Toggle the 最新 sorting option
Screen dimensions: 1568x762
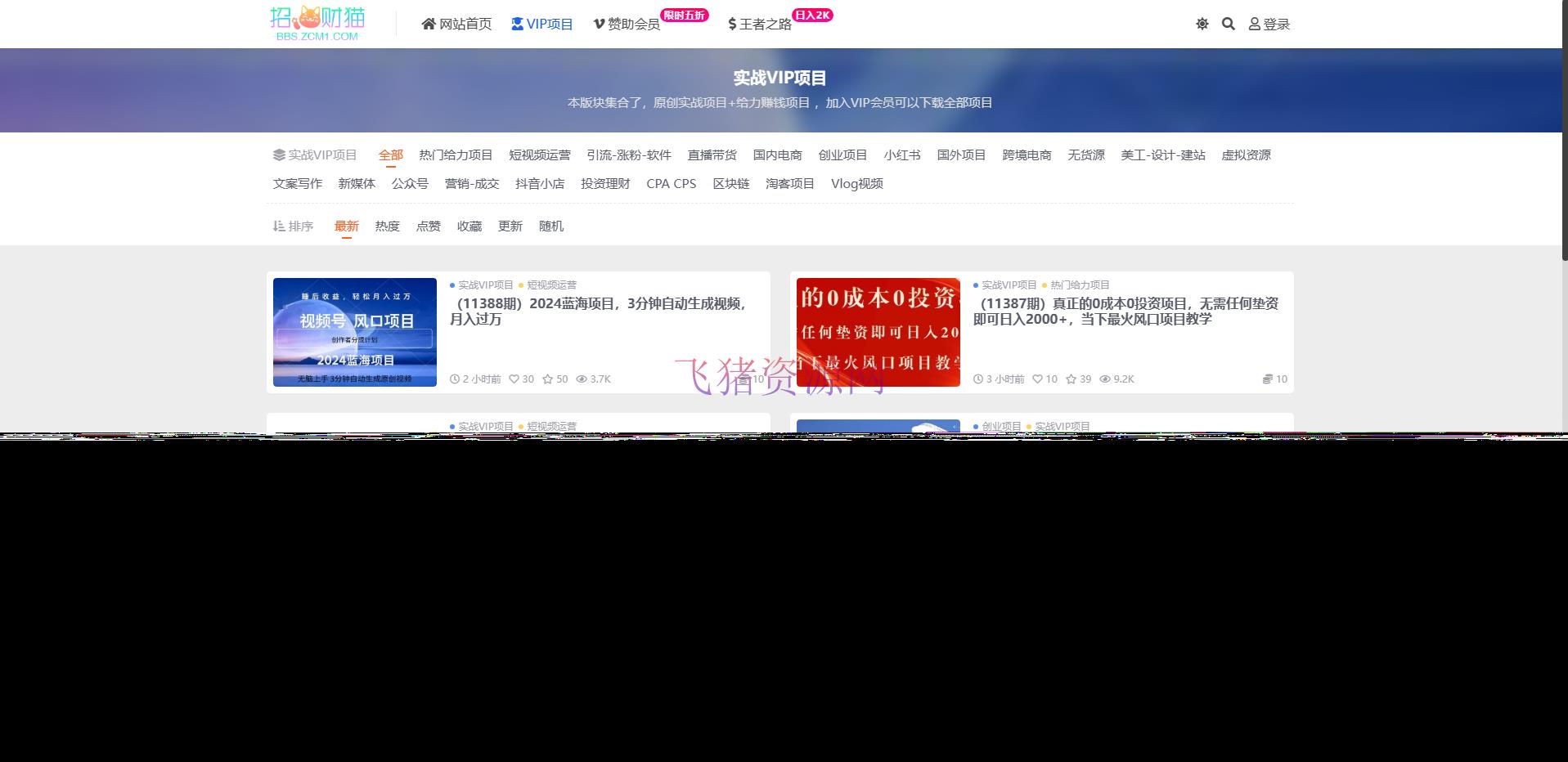[x=347, y=226]
